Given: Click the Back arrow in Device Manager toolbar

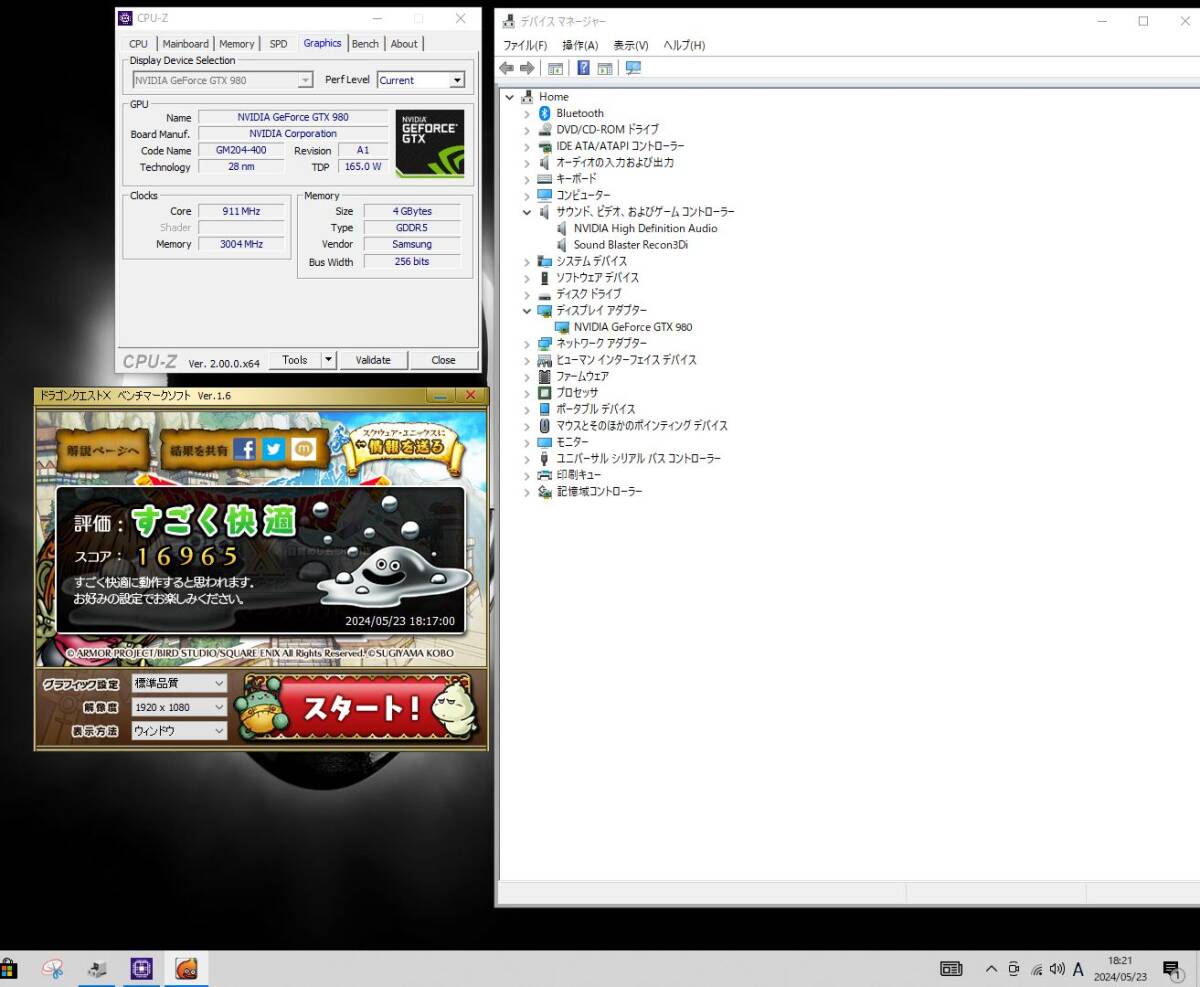Looking at the screenshot, I should pyautogui.click(x=507, y=68).
